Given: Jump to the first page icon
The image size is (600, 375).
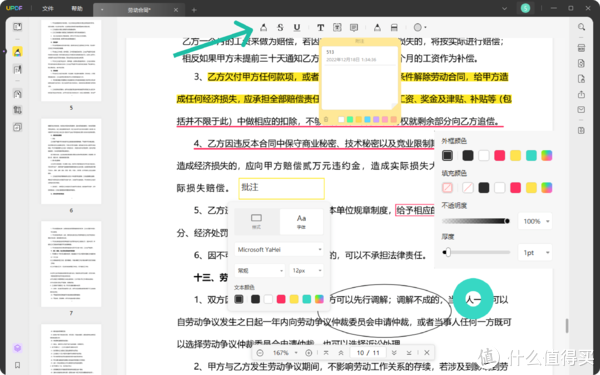Looking at the screenshot, I should click(326, 353).
